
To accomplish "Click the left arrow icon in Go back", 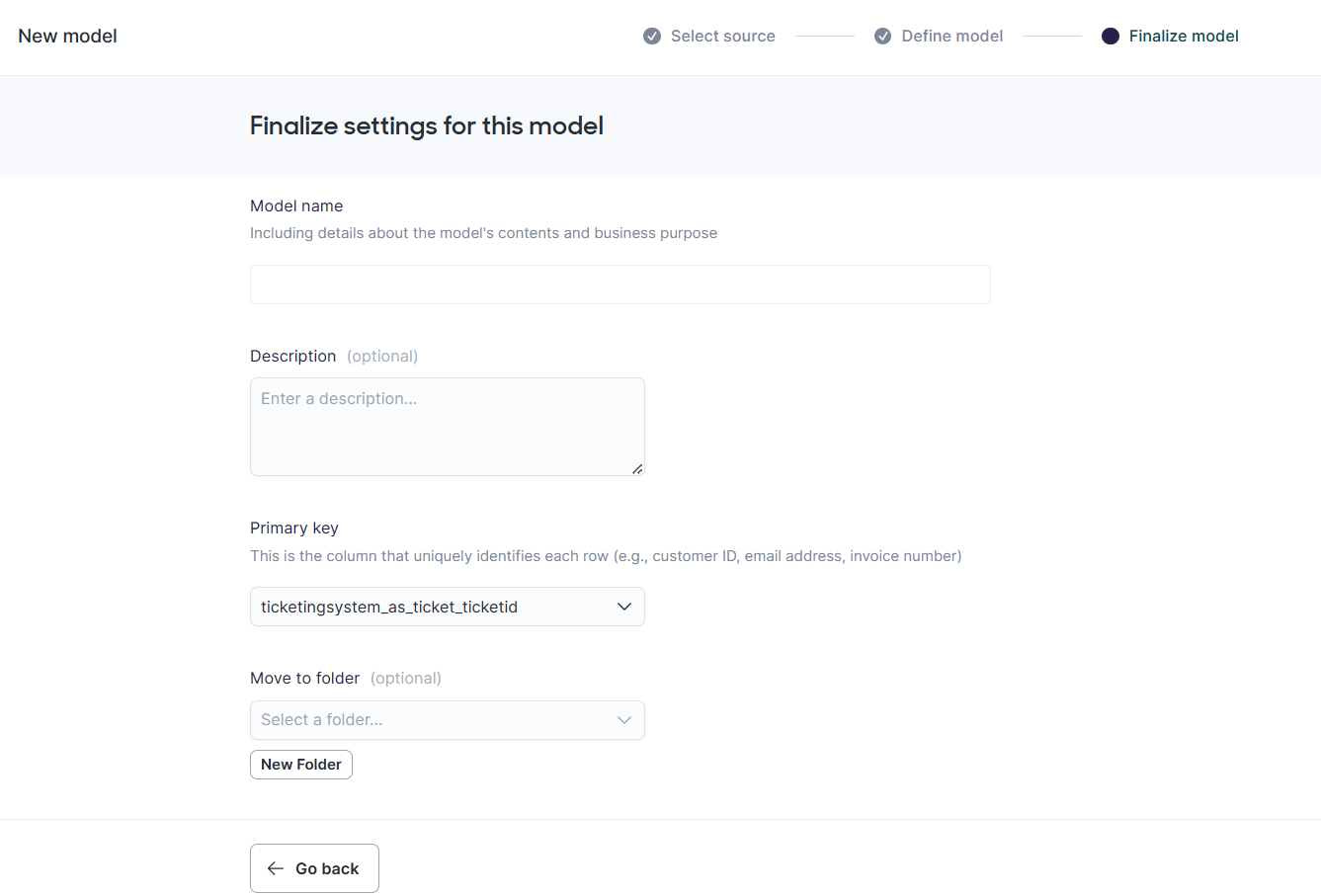I will click(x=276, y=868).
